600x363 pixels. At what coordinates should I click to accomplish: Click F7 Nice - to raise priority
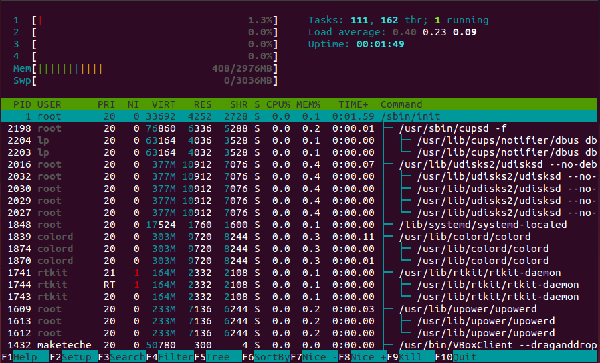[314, 357]
